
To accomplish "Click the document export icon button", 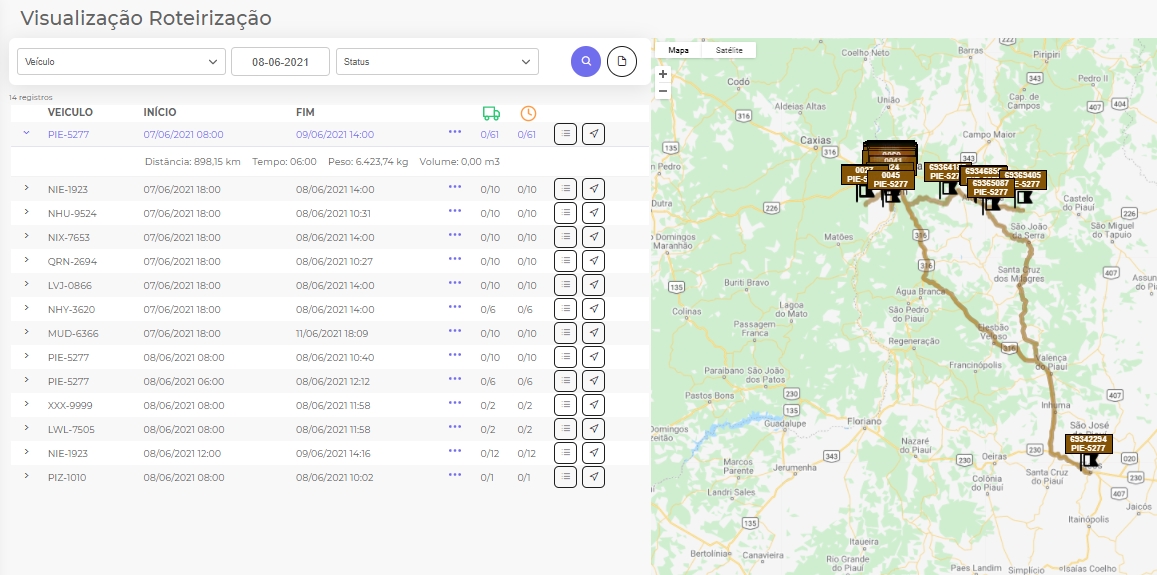I will (622, 61).
